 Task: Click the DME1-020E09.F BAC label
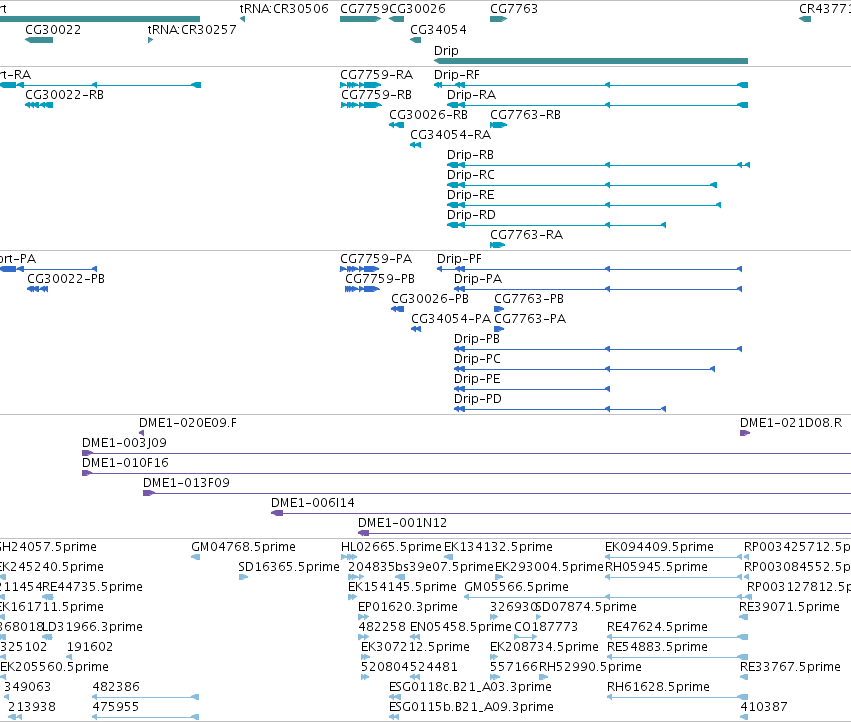tap(188, 422)
